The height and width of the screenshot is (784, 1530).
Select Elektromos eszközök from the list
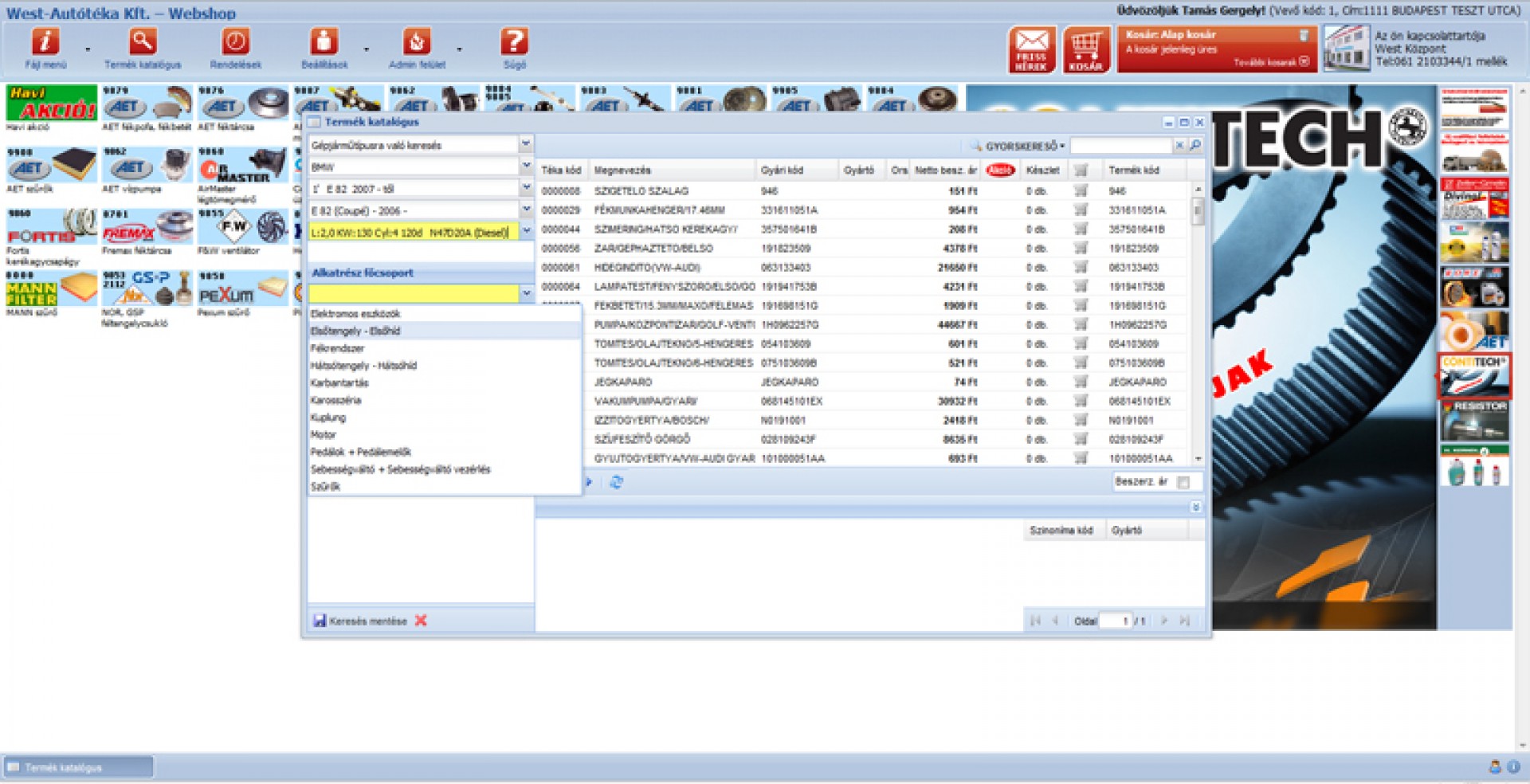click(445, 314)
